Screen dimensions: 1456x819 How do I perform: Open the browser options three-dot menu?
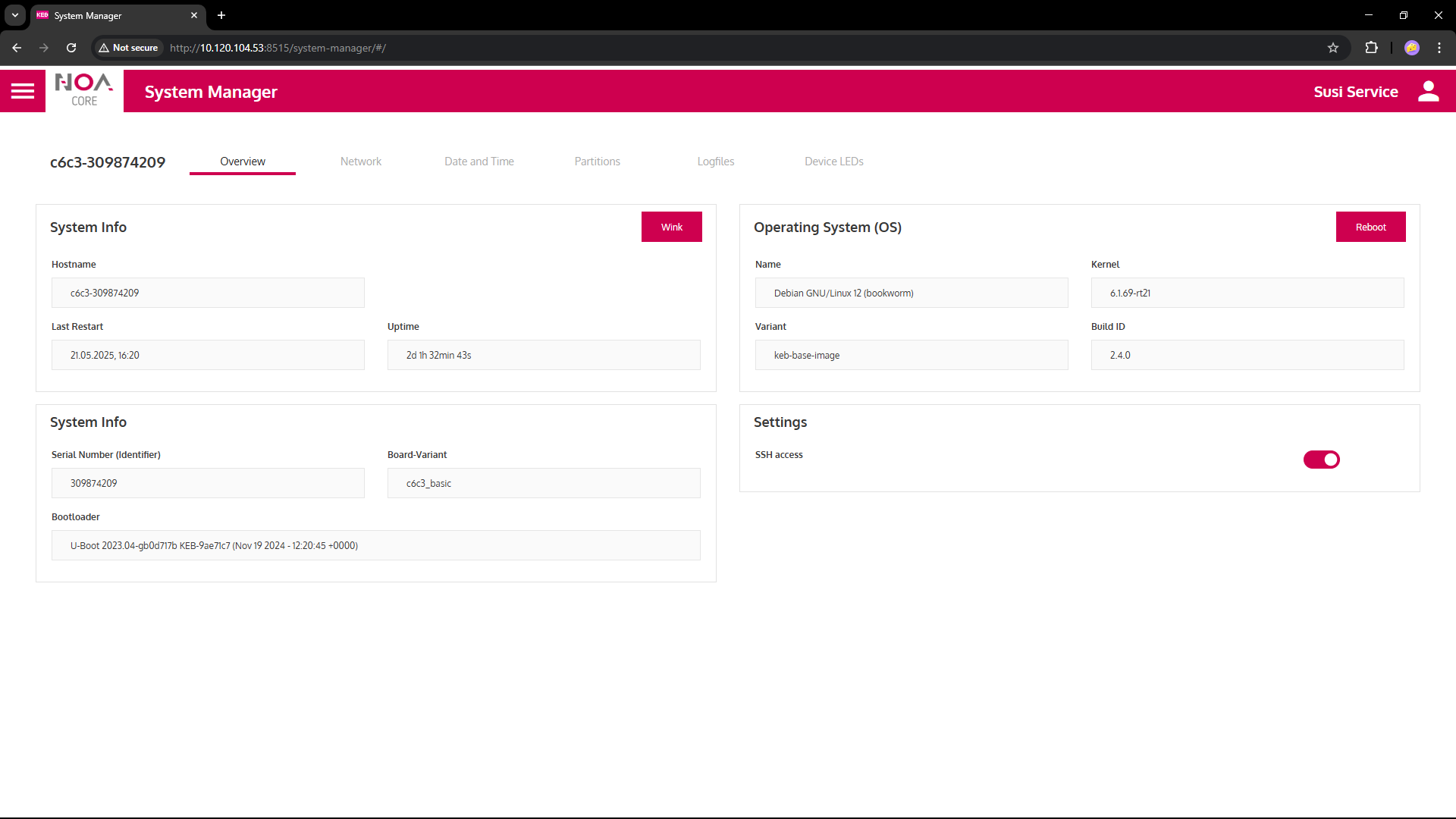tap(1439, 48)
